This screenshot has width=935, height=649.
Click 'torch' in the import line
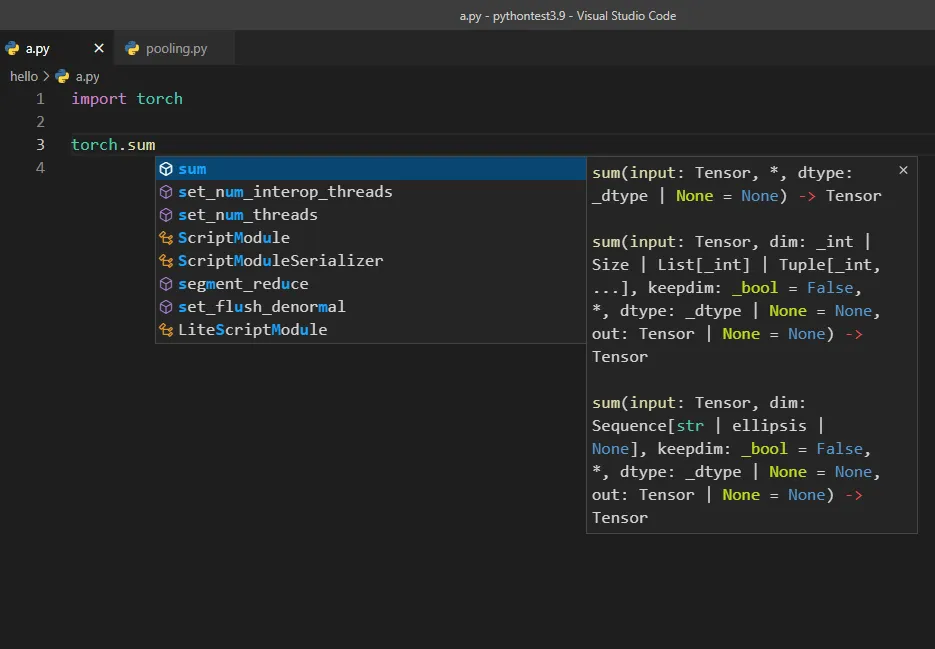click(159, 98)
